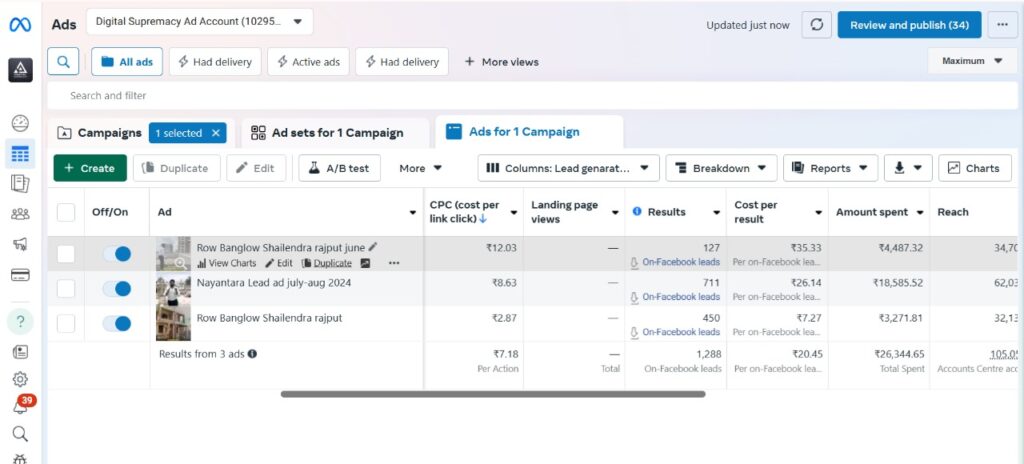This screenshot has width=1024, height=464.
Task: Select the Ads for 1 Campaign tab
Action: click(529, 132)
